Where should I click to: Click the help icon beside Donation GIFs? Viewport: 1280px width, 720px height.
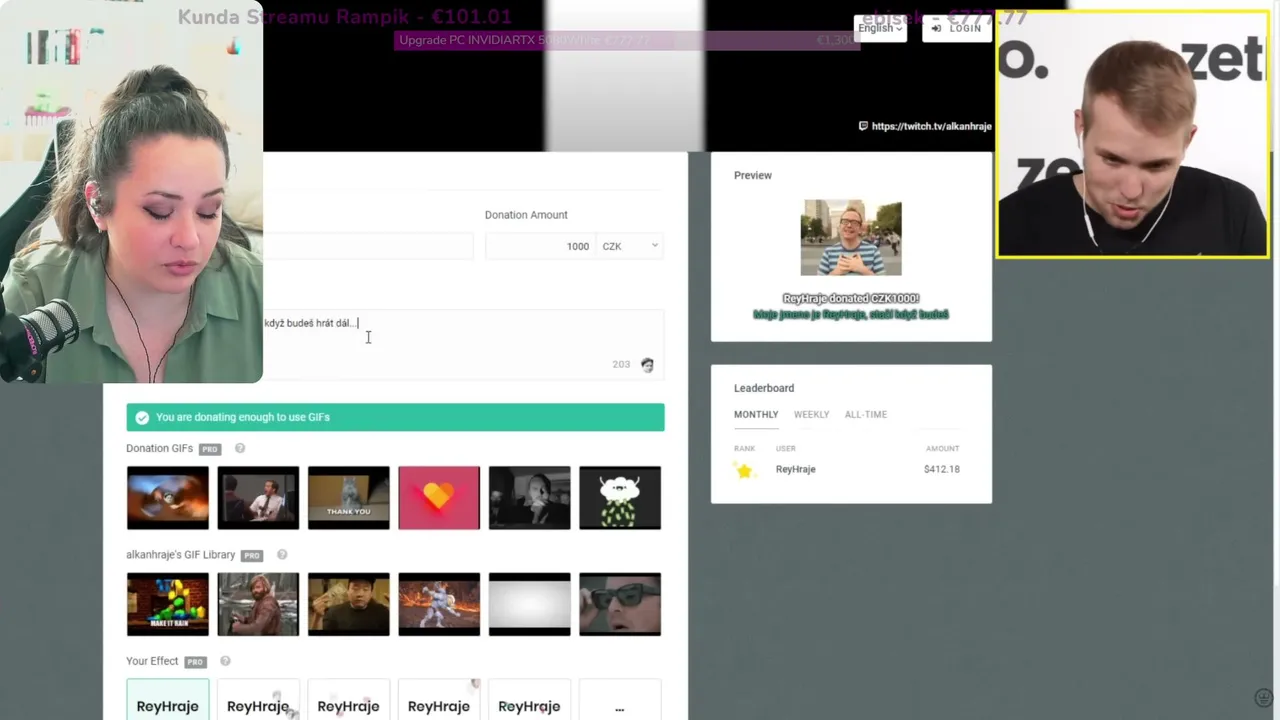point(240,448)
